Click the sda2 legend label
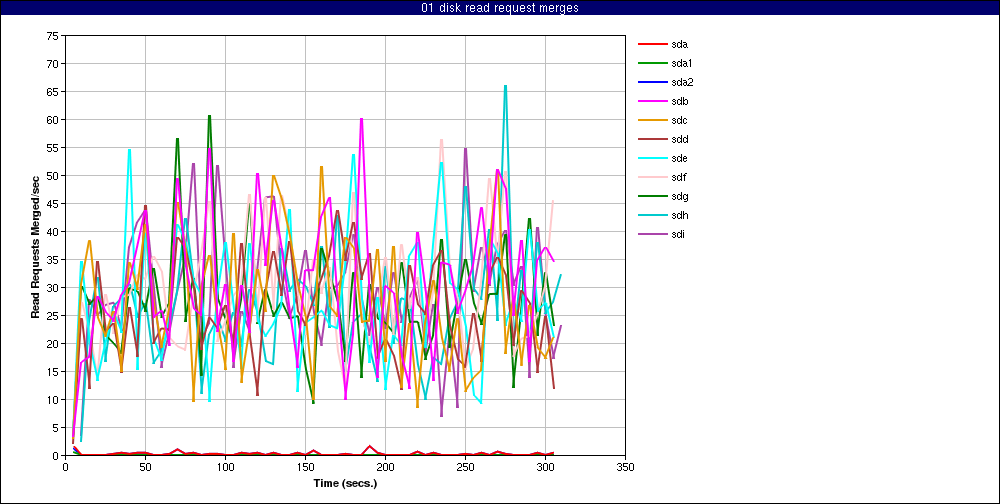 [x=682, y=82]
